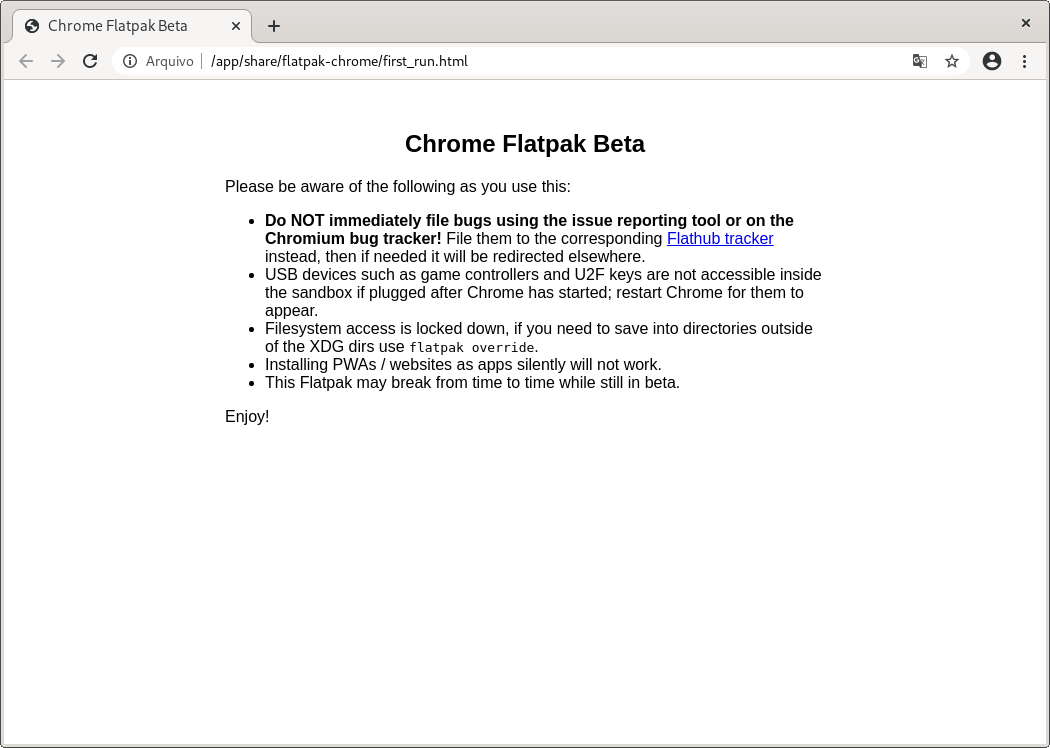This screenshot has height=748, width=1050.
Task: Click the 'Enjoy!' text
Action: 247,417
